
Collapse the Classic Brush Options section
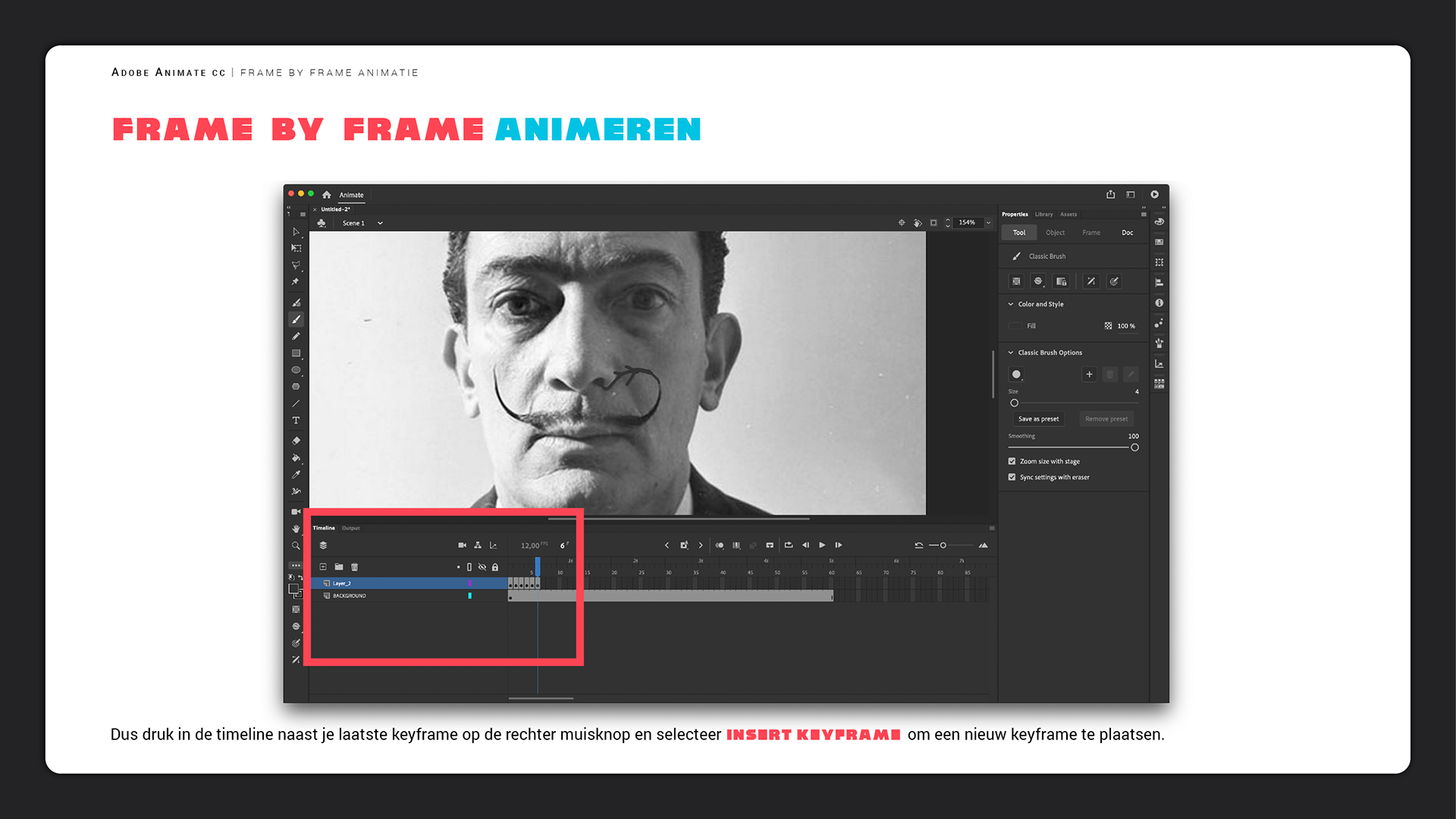tap(1011, 353)
